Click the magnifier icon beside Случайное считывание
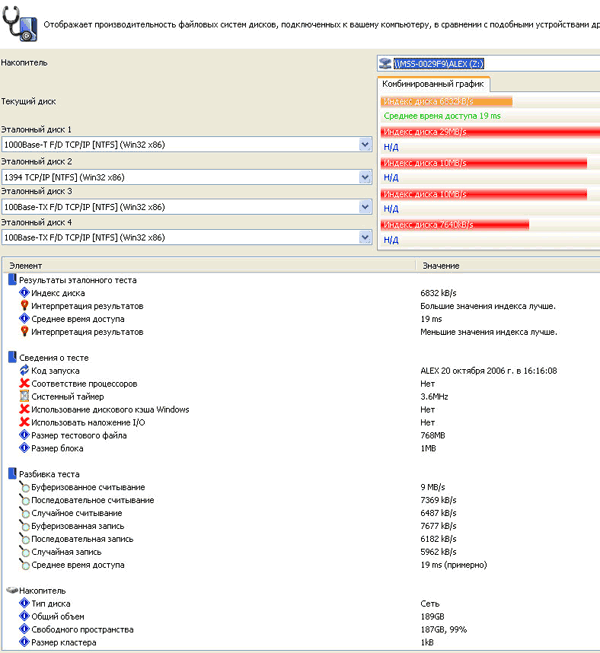 tap(24, 513)
